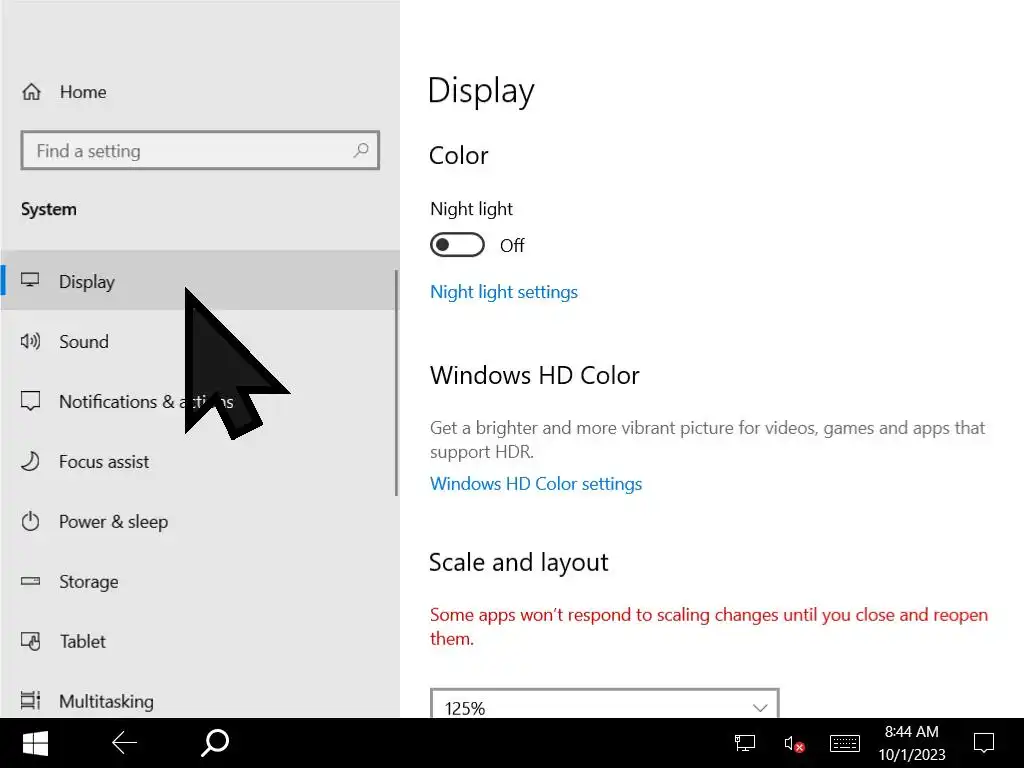
Task: Click the Tablet icon in sidebar
Action: point(30,641)
